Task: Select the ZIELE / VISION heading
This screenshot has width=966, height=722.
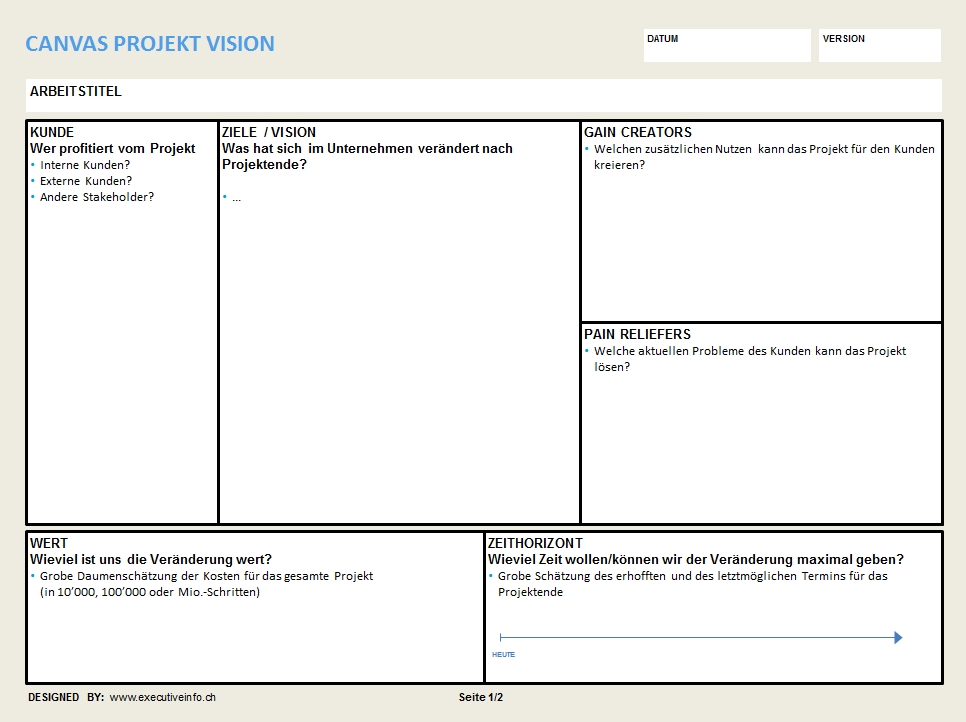Action: [269, 132]
